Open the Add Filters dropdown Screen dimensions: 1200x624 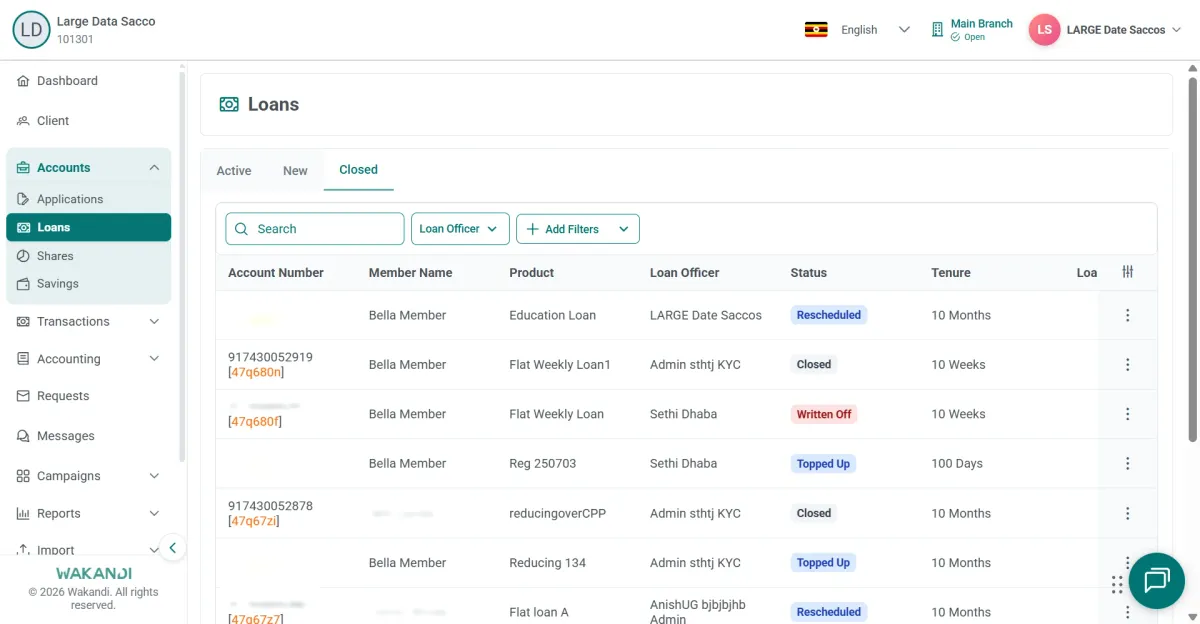(578, 229)
